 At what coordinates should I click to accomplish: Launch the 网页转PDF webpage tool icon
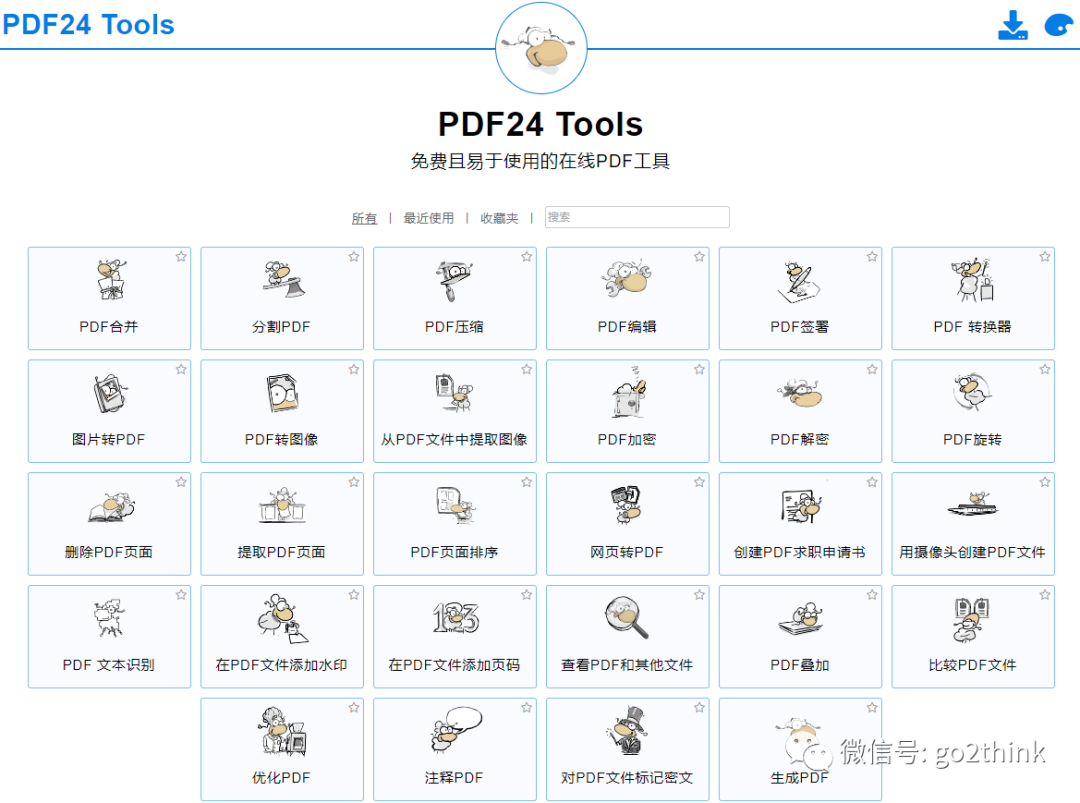tap(627, 505)
